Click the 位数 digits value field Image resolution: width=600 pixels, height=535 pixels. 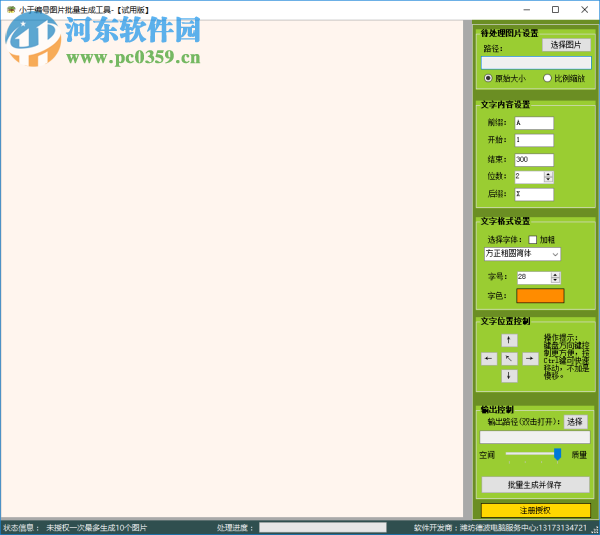point(529,177)
